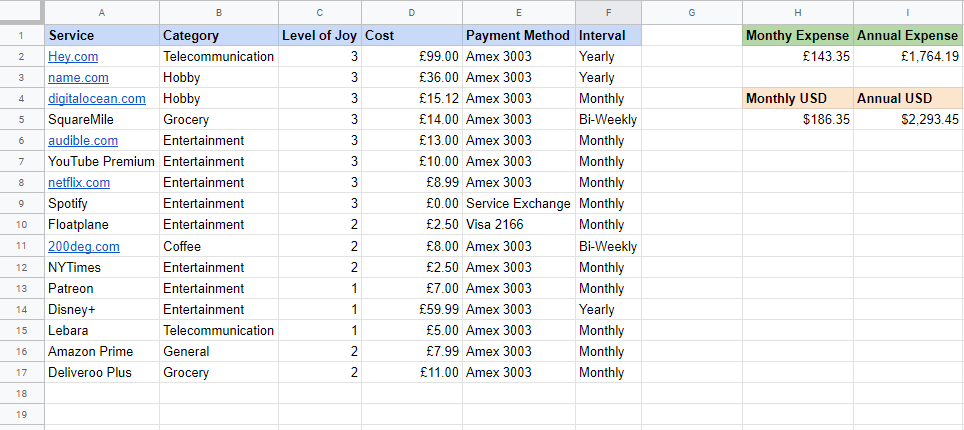Image resolution: width=964 pixels, height=430 pixels.
Task: Select the £15.12 cost cell
Action: [412, 98]
